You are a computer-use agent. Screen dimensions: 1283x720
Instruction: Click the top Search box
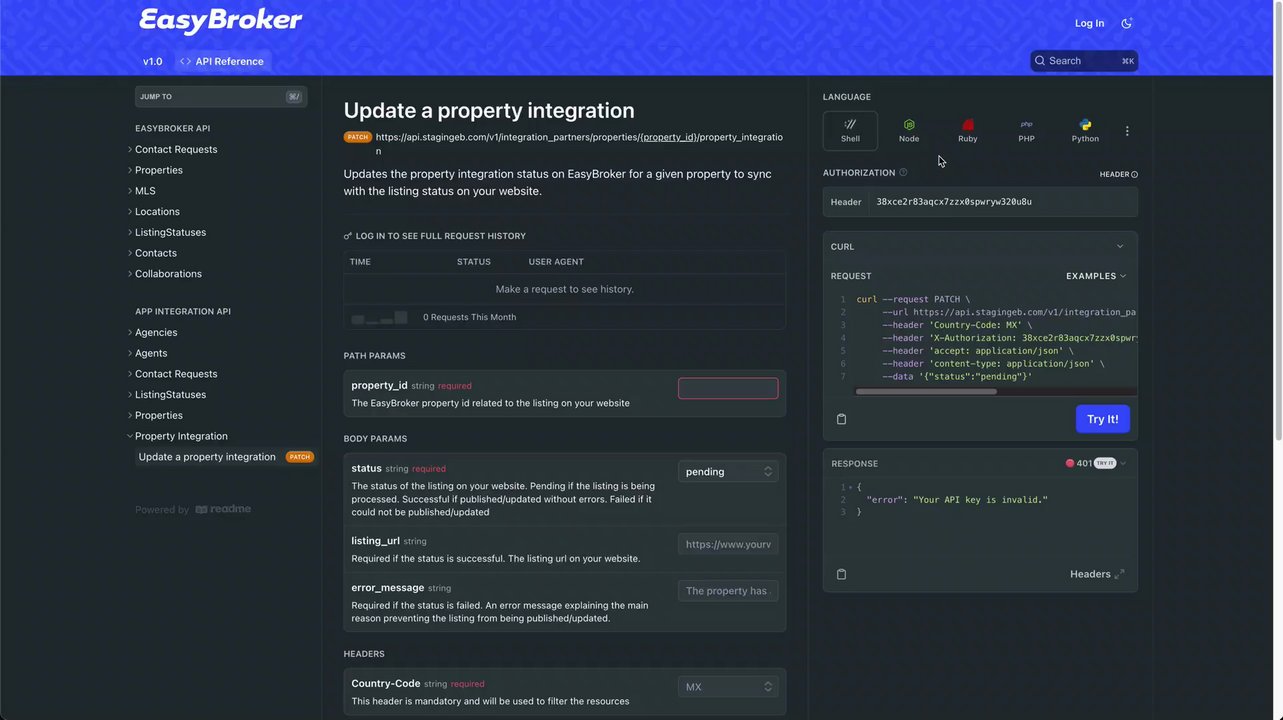click(x=1084, y=61)
